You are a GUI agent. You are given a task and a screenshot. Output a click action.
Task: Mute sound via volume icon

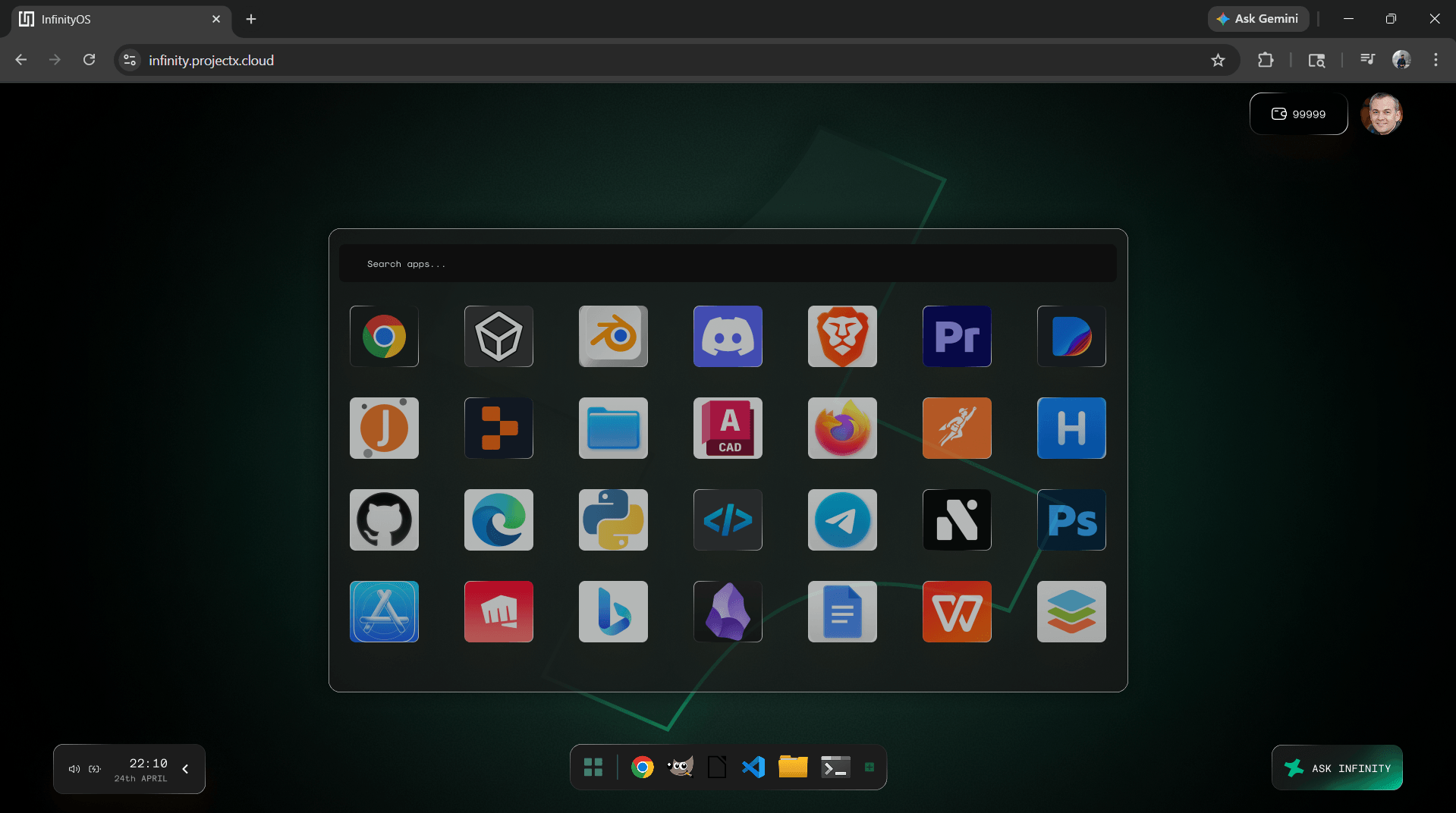[x=74, y=769]
